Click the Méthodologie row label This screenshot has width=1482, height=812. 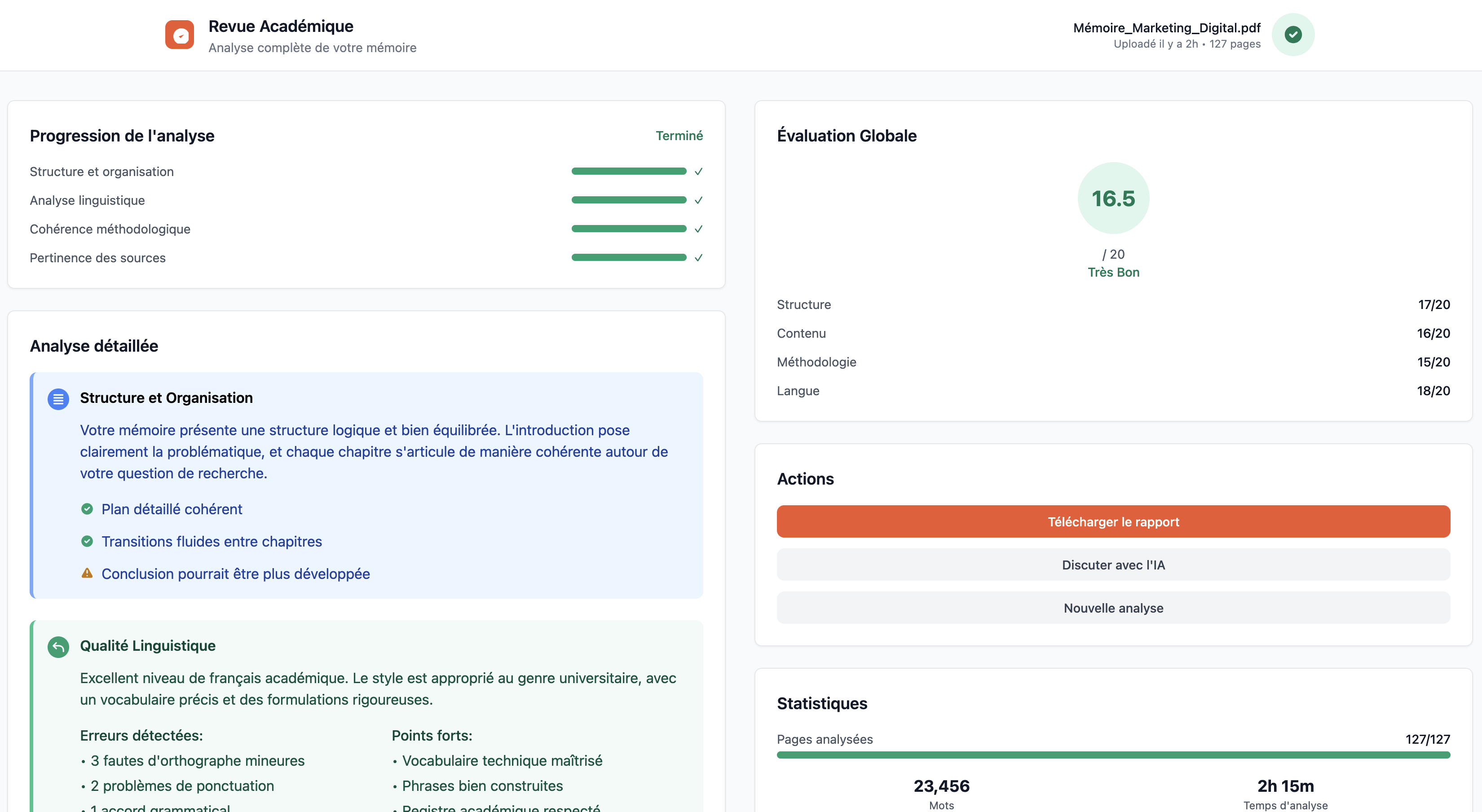pos(816,362)
